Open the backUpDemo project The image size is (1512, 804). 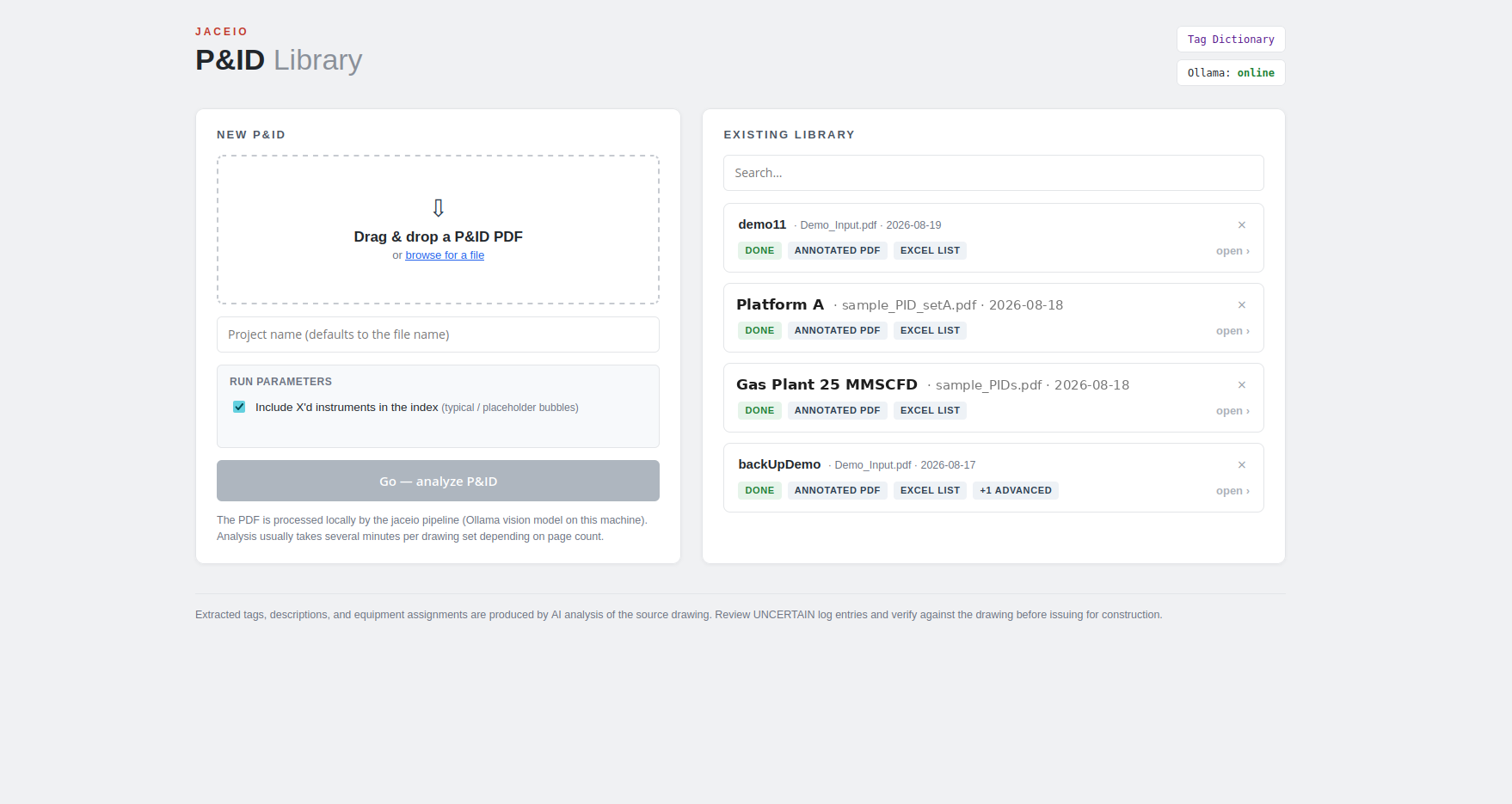click(1232, 491)
